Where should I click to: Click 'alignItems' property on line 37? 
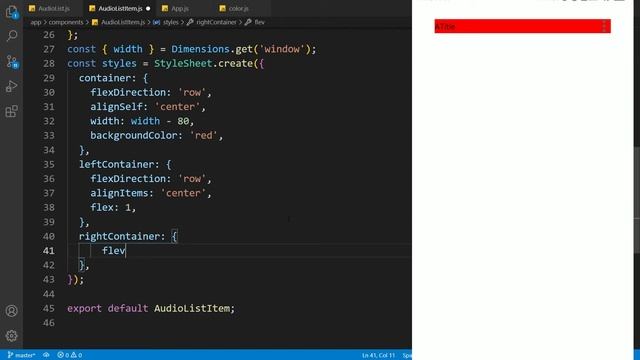[119, 193]
